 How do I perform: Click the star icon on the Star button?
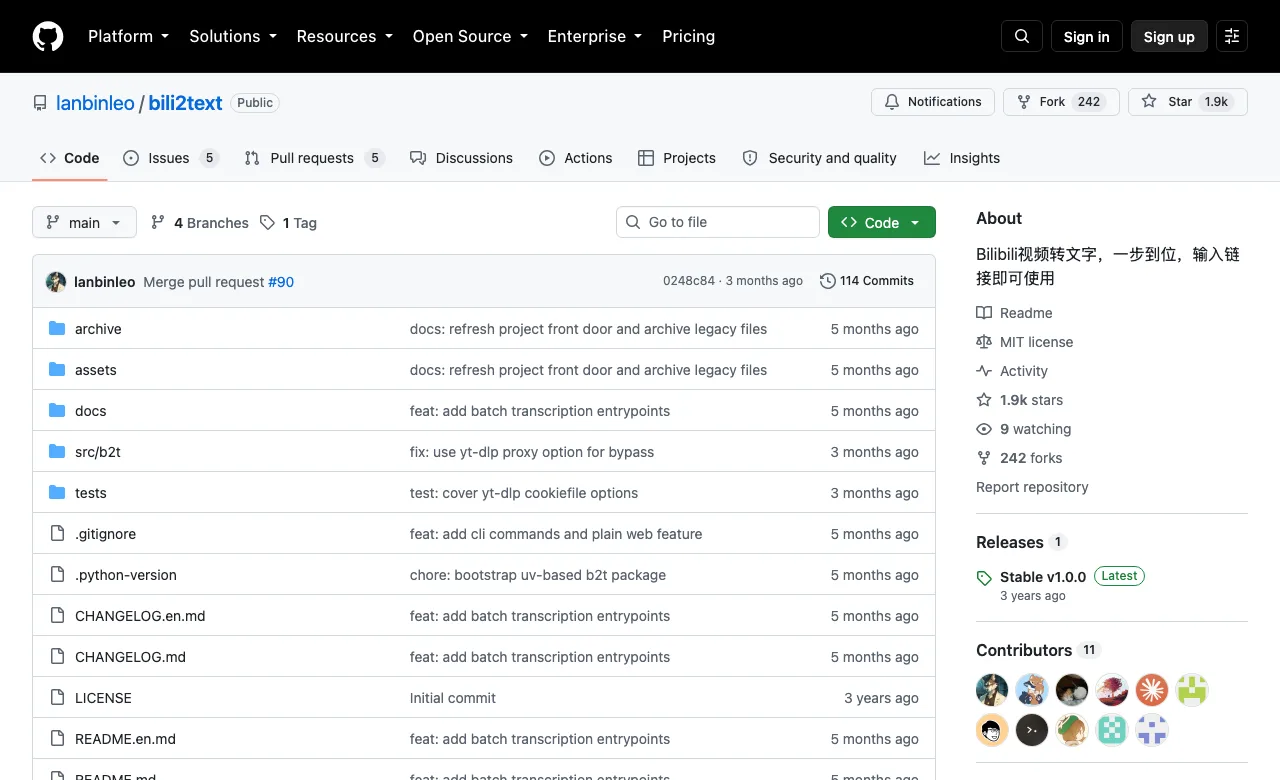1149,102
